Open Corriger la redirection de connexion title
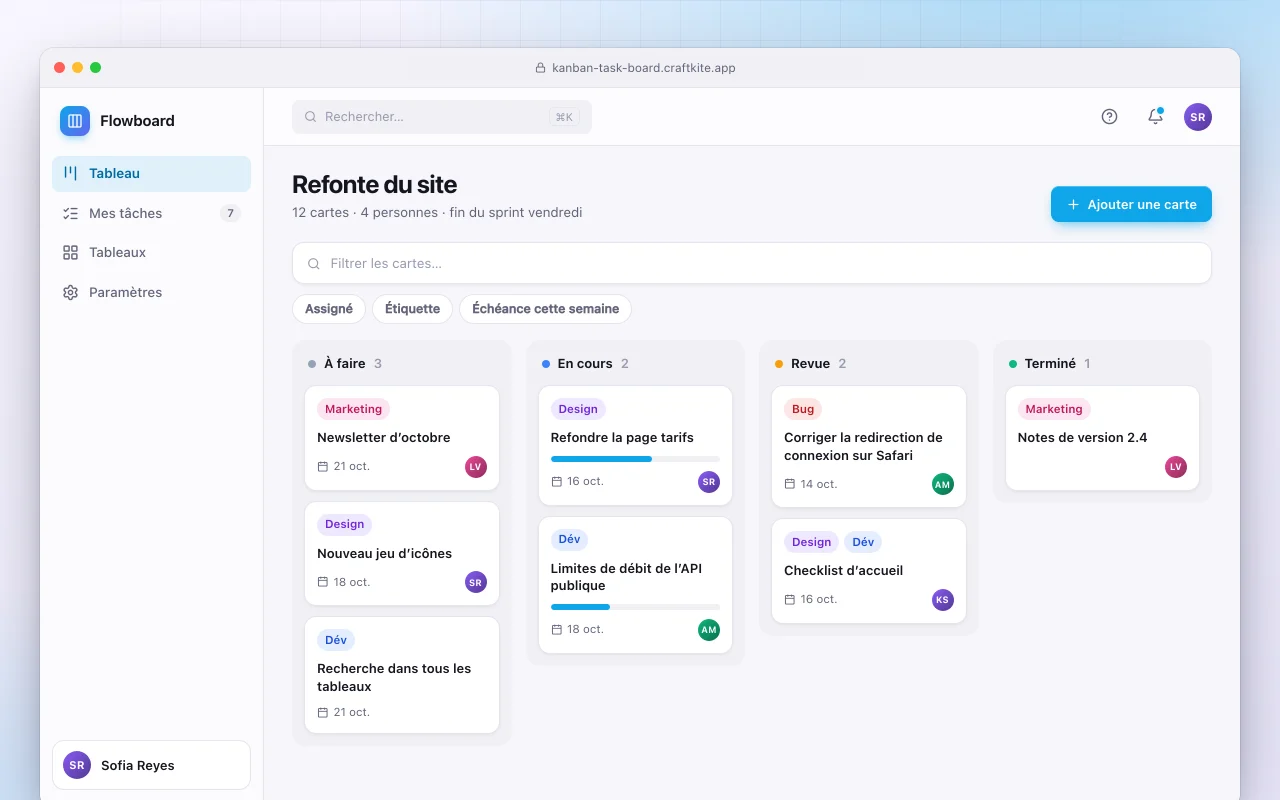Screen dimensions: 1280x800 click(863, 447)
